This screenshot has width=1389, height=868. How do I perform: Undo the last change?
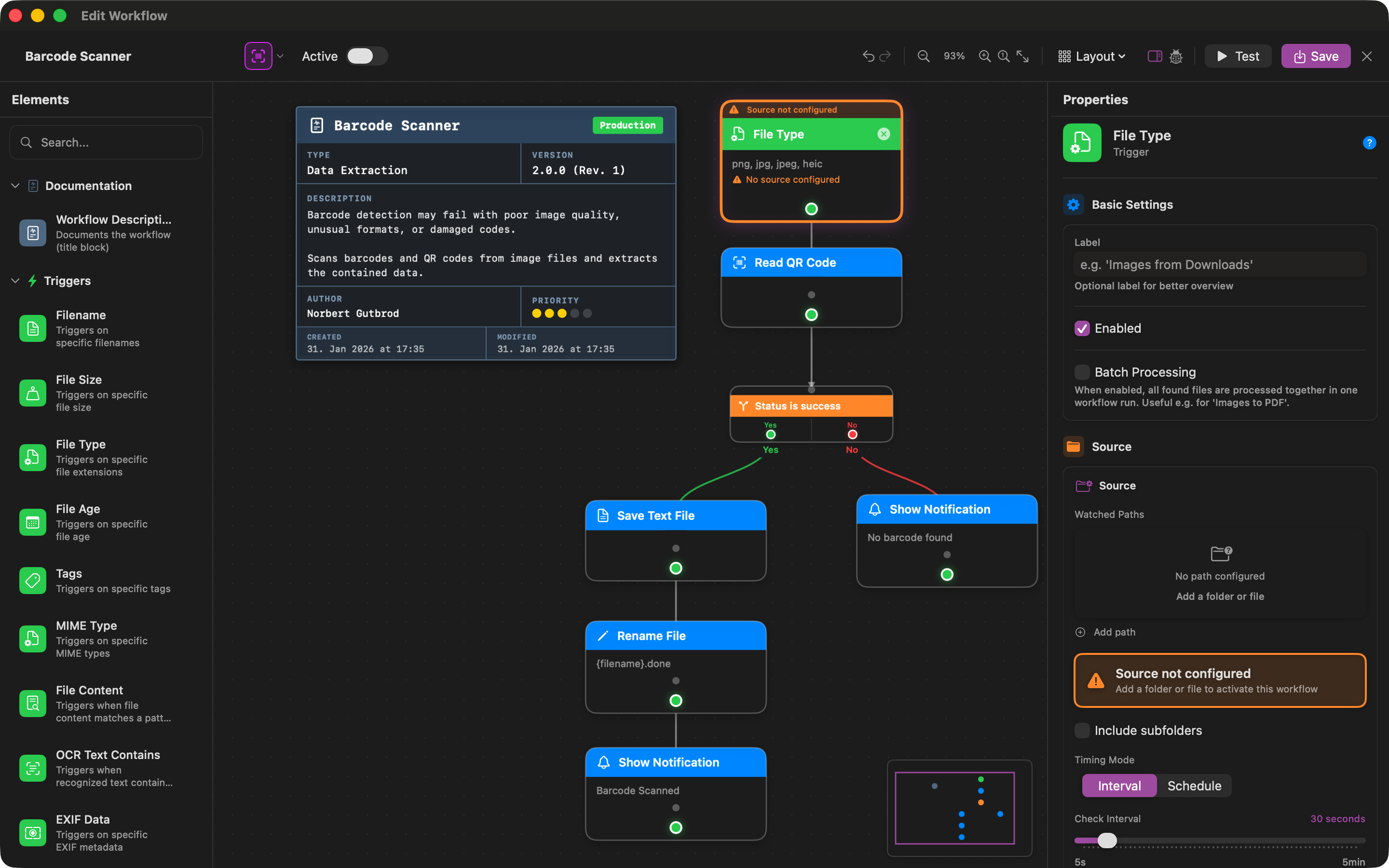click(868, 56)
